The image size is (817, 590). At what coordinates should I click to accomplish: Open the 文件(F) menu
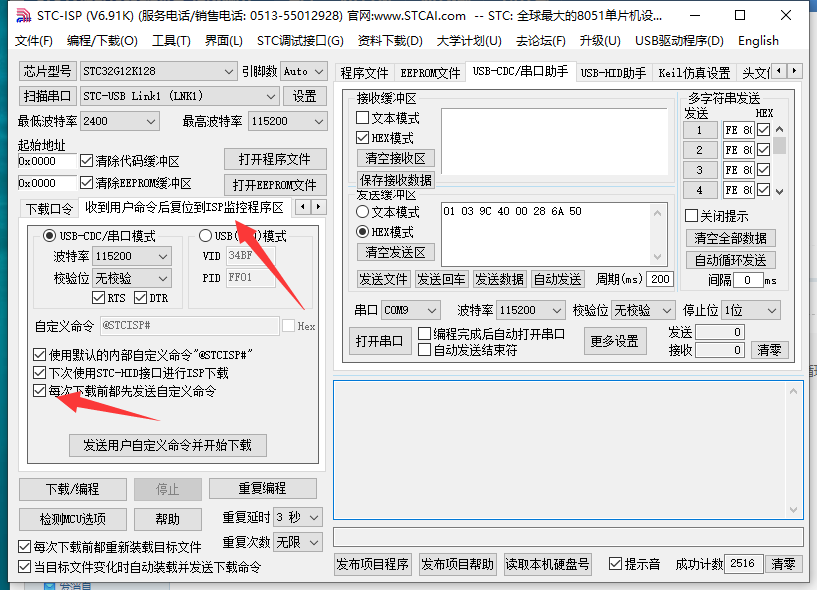[34, 41]
